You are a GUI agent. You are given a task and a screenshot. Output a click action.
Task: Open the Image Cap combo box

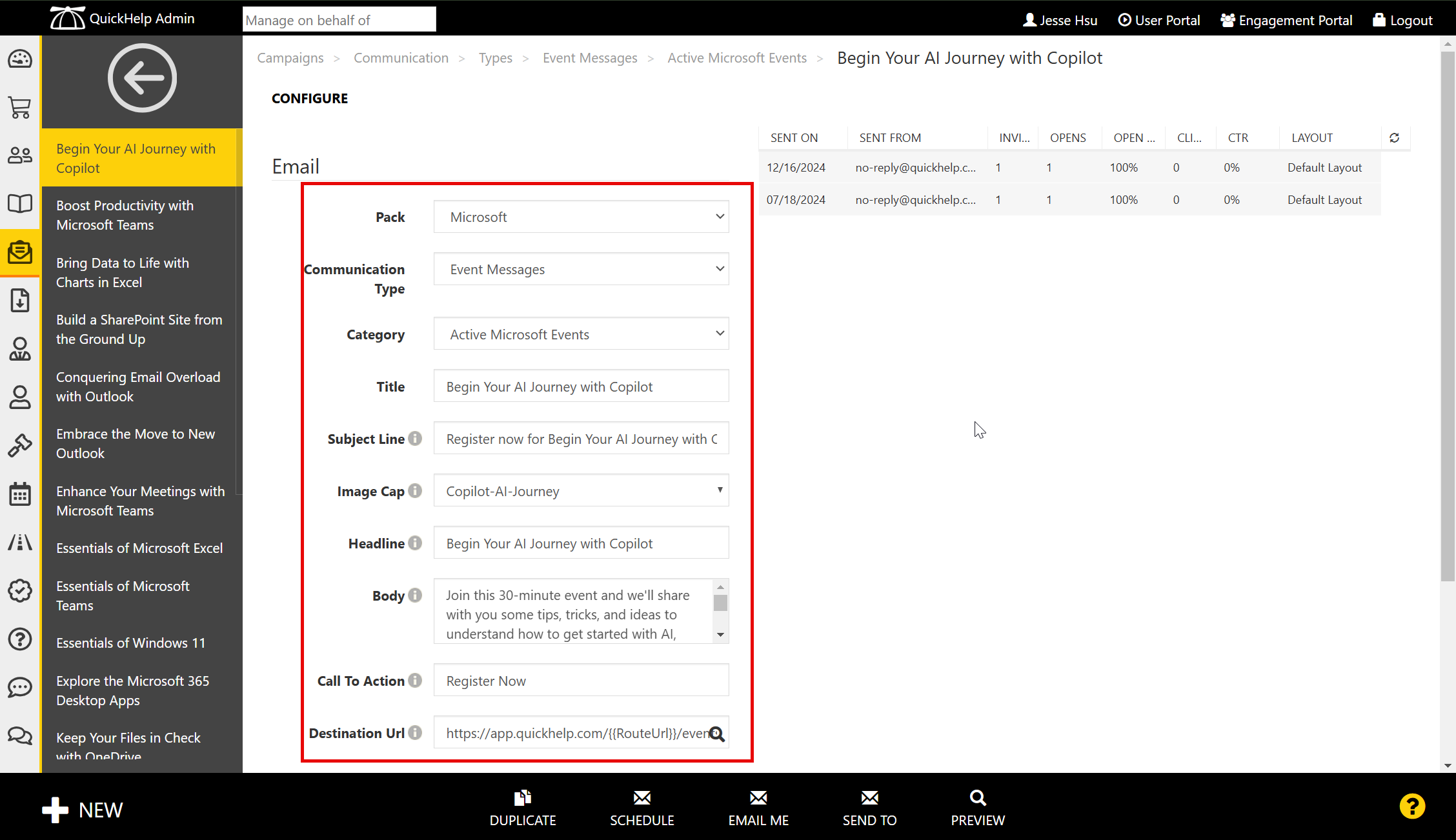point(581,491)
